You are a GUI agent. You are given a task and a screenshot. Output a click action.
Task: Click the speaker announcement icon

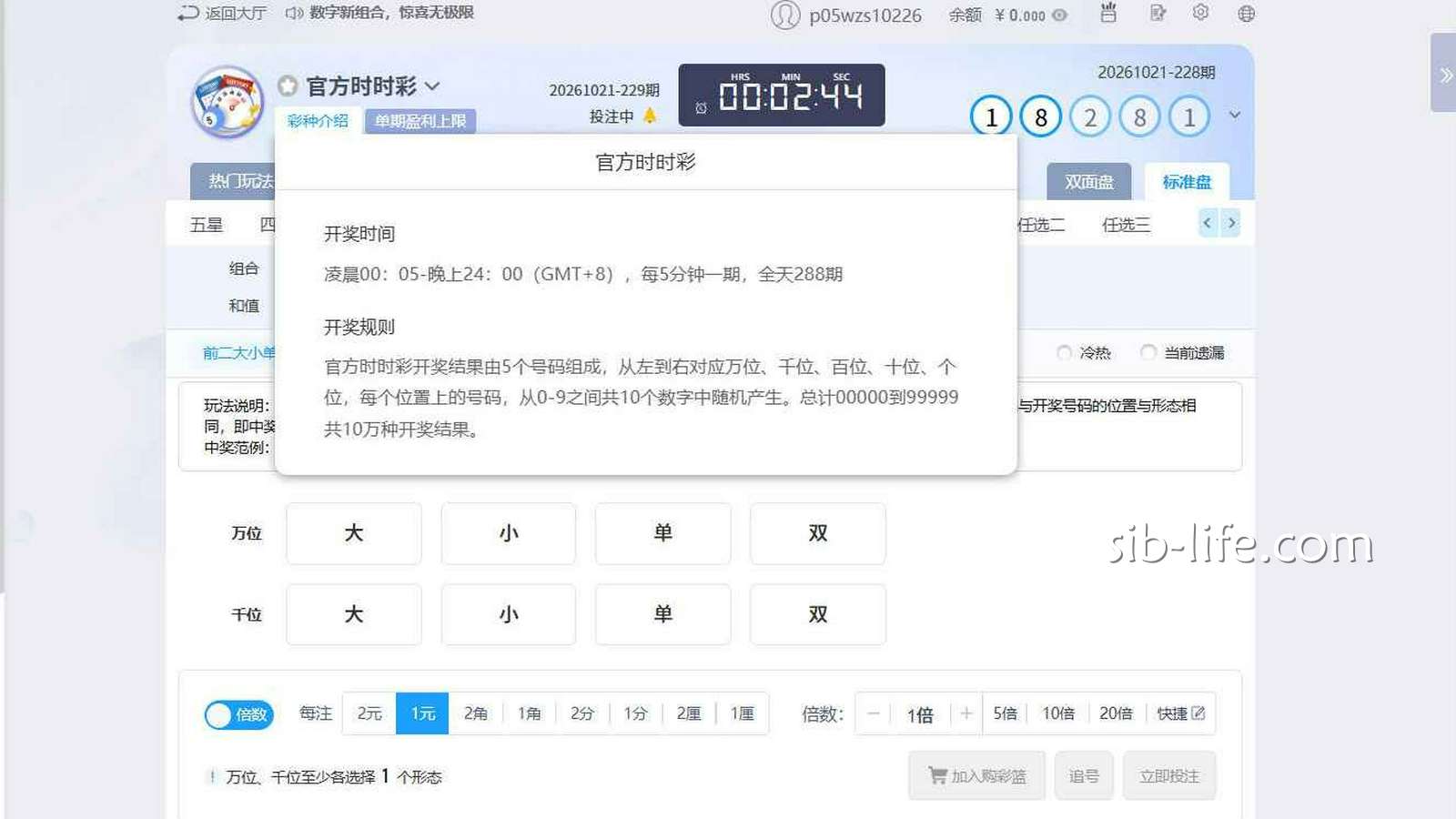coord(293,13)
